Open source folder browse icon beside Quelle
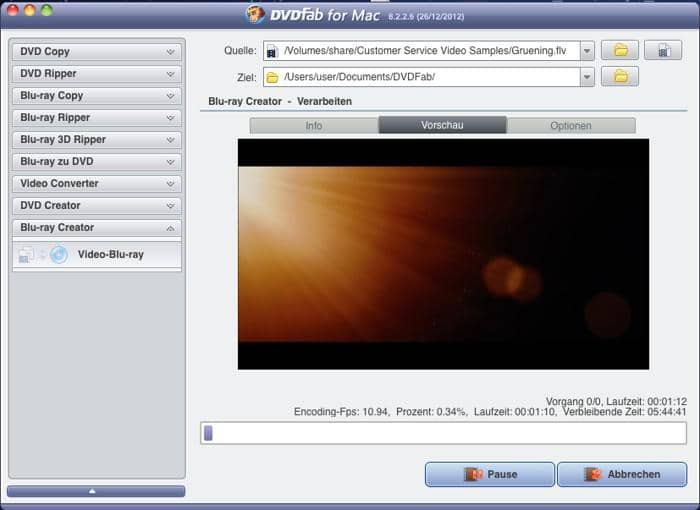 click(x=620, y=50)
